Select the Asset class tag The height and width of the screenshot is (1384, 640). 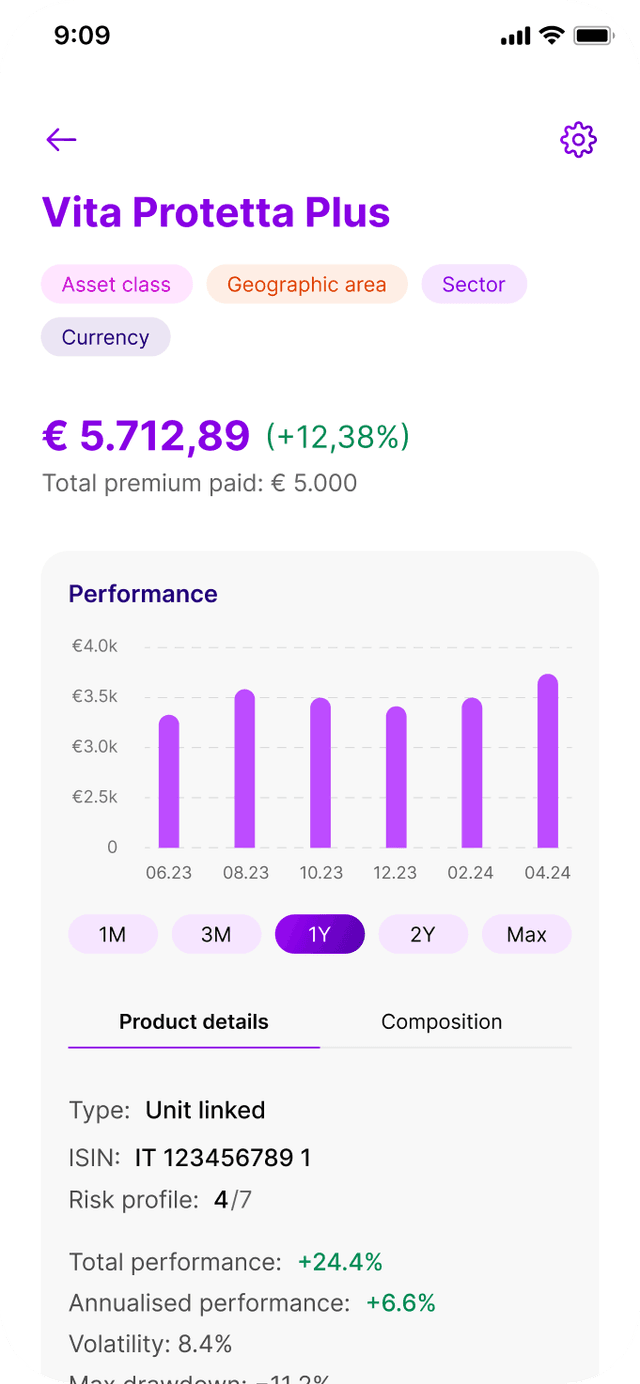point(116,284)
